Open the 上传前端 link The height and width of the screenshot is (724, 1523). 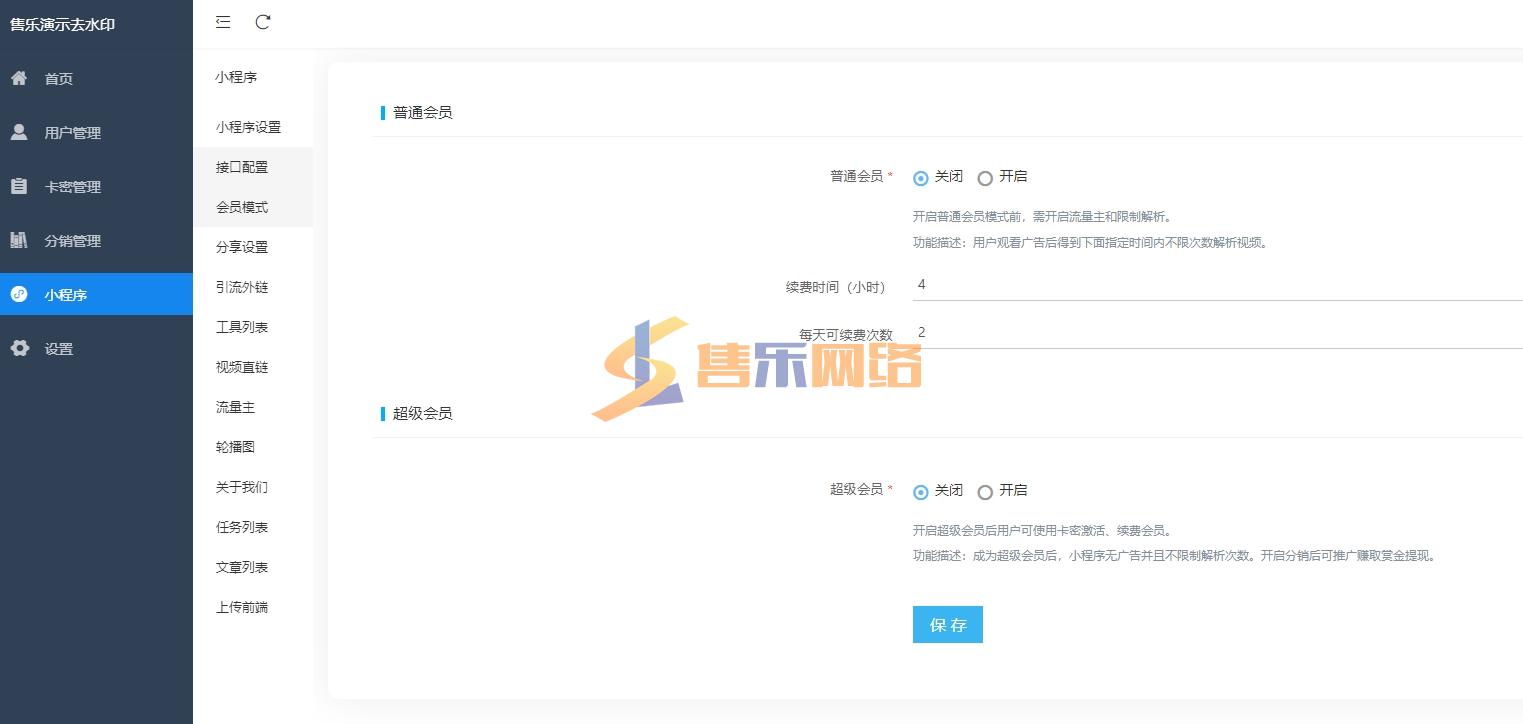(x=242, y=607)
